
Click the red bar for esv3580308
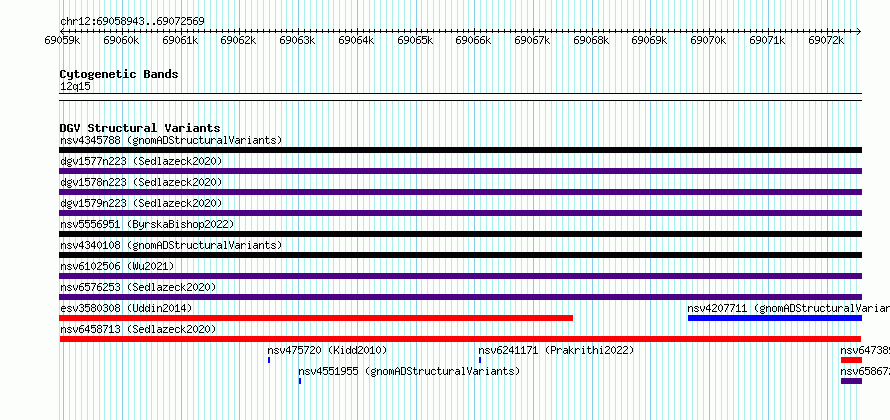point(316,318)
